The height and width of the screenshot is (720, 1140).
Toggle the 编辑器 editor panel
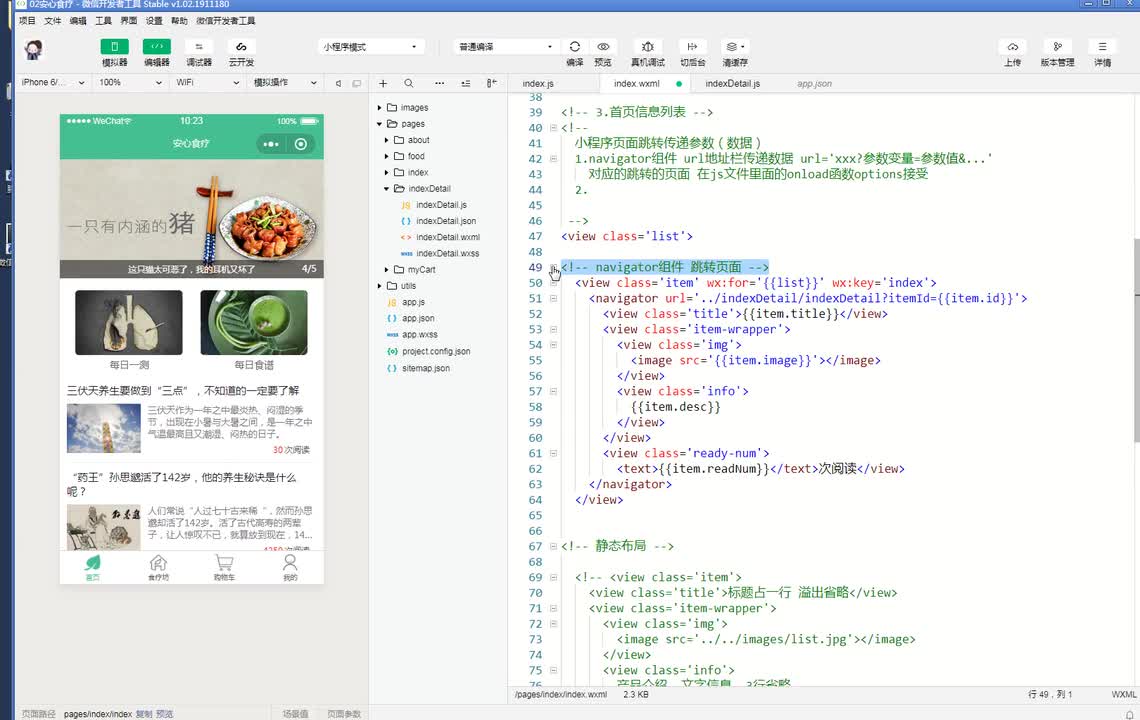tap(156, 47)
